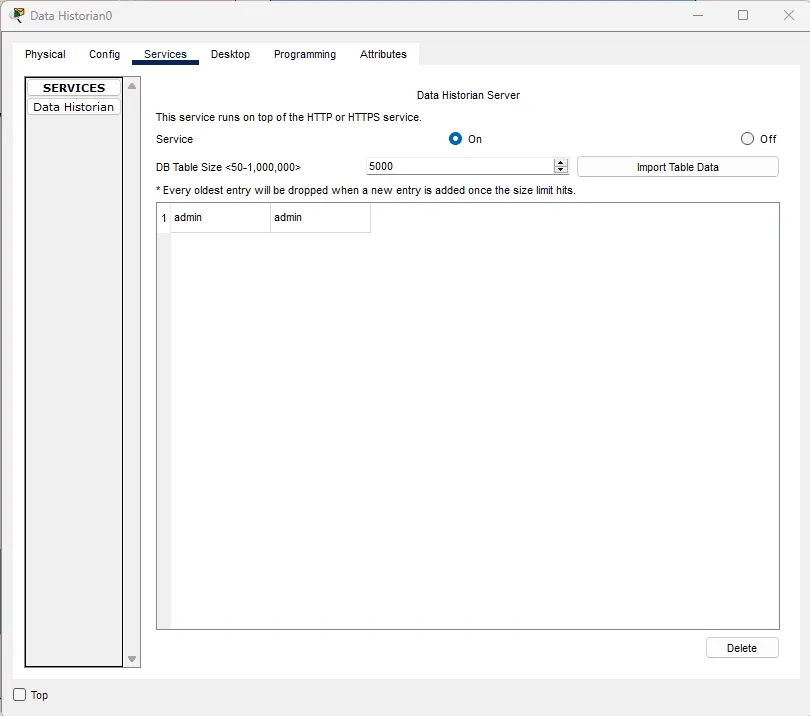Viewport: 810px width, 716px height.
Task: Decrease DB Table Size with the down stepper arrow
Action: (x=560, y=170)
